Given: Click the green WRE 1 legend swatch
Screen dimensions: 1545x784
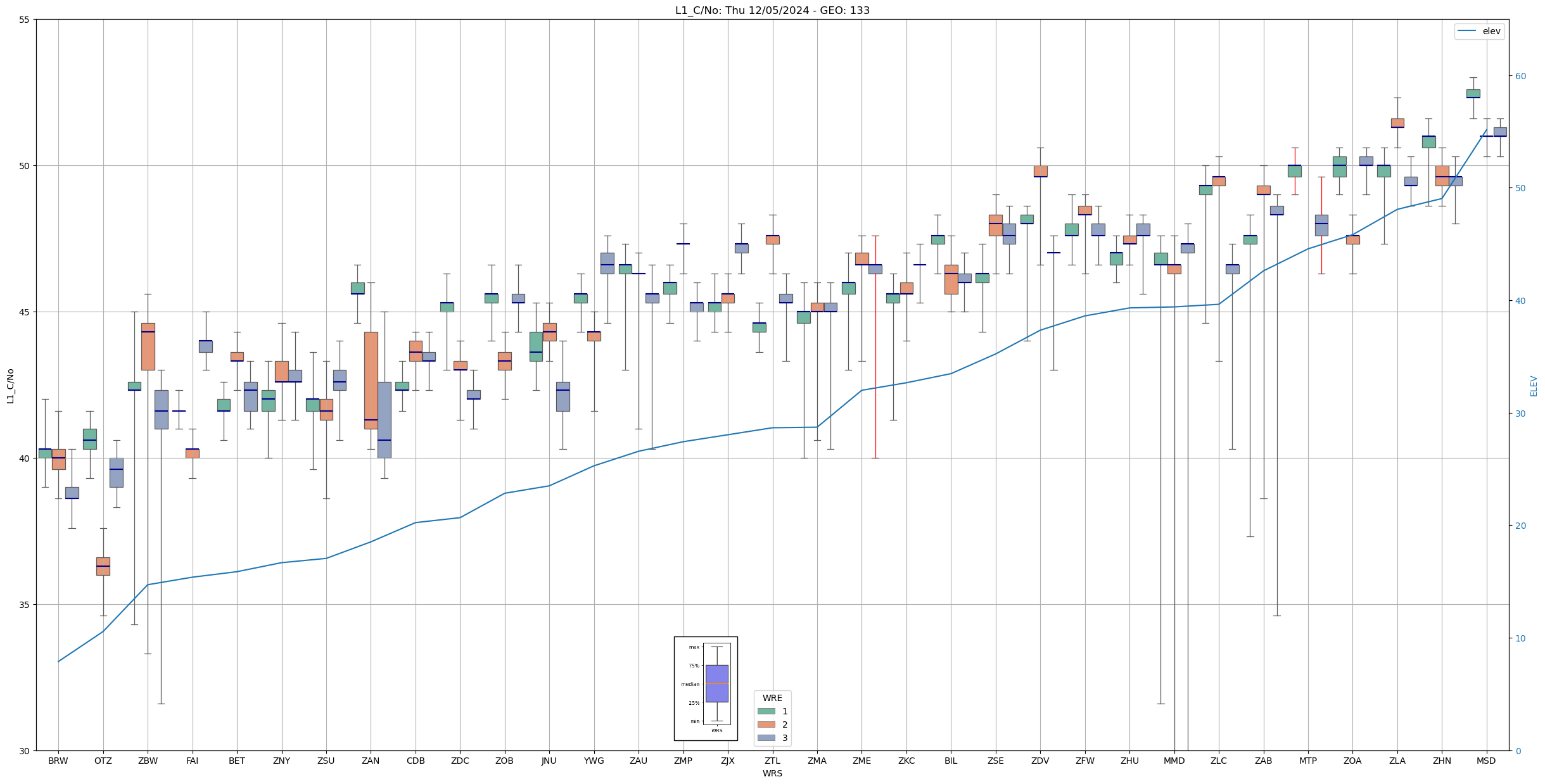Looking at the screenshot, I should coord(766,711).
